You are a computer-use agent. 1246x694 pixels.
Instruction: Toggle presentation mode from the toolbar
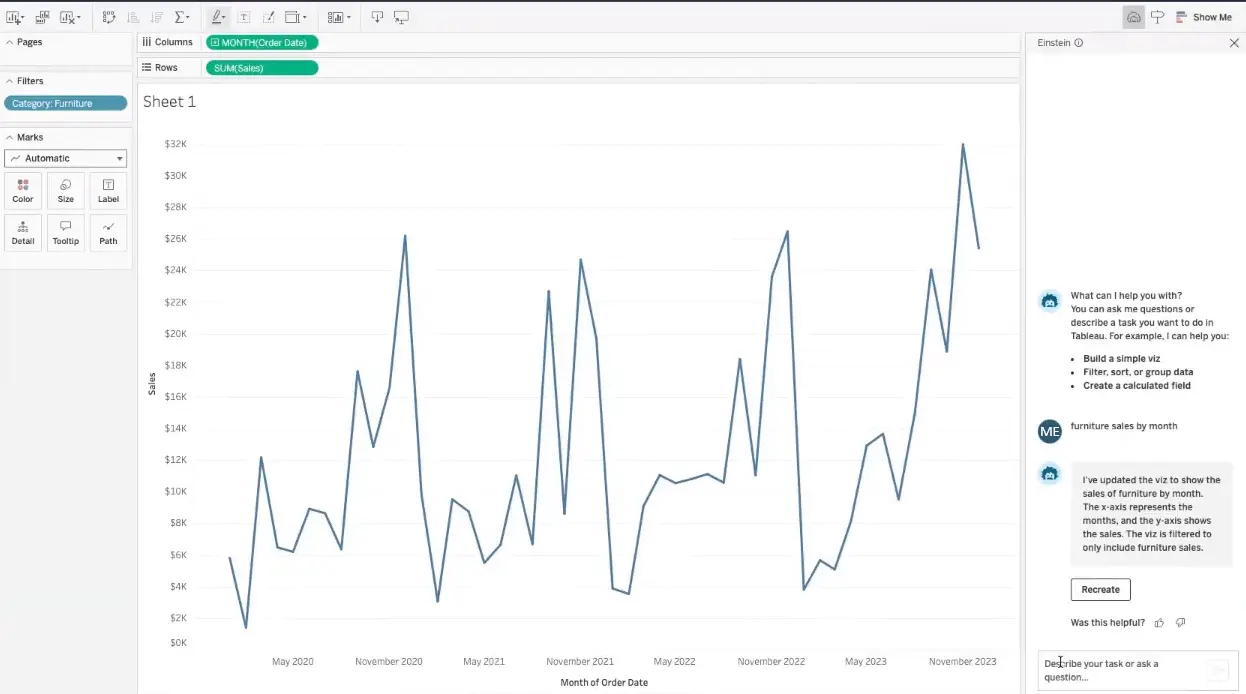pos(402,17)
